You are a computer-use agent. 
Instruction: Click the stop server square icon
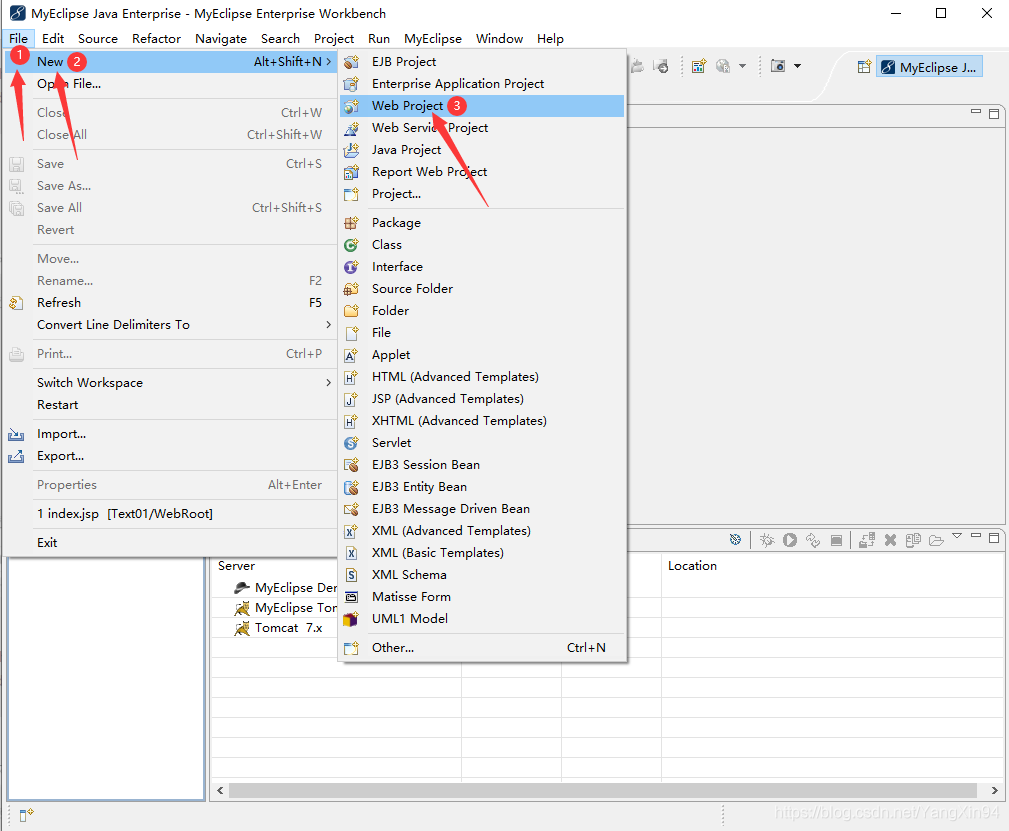click(837, 540)
